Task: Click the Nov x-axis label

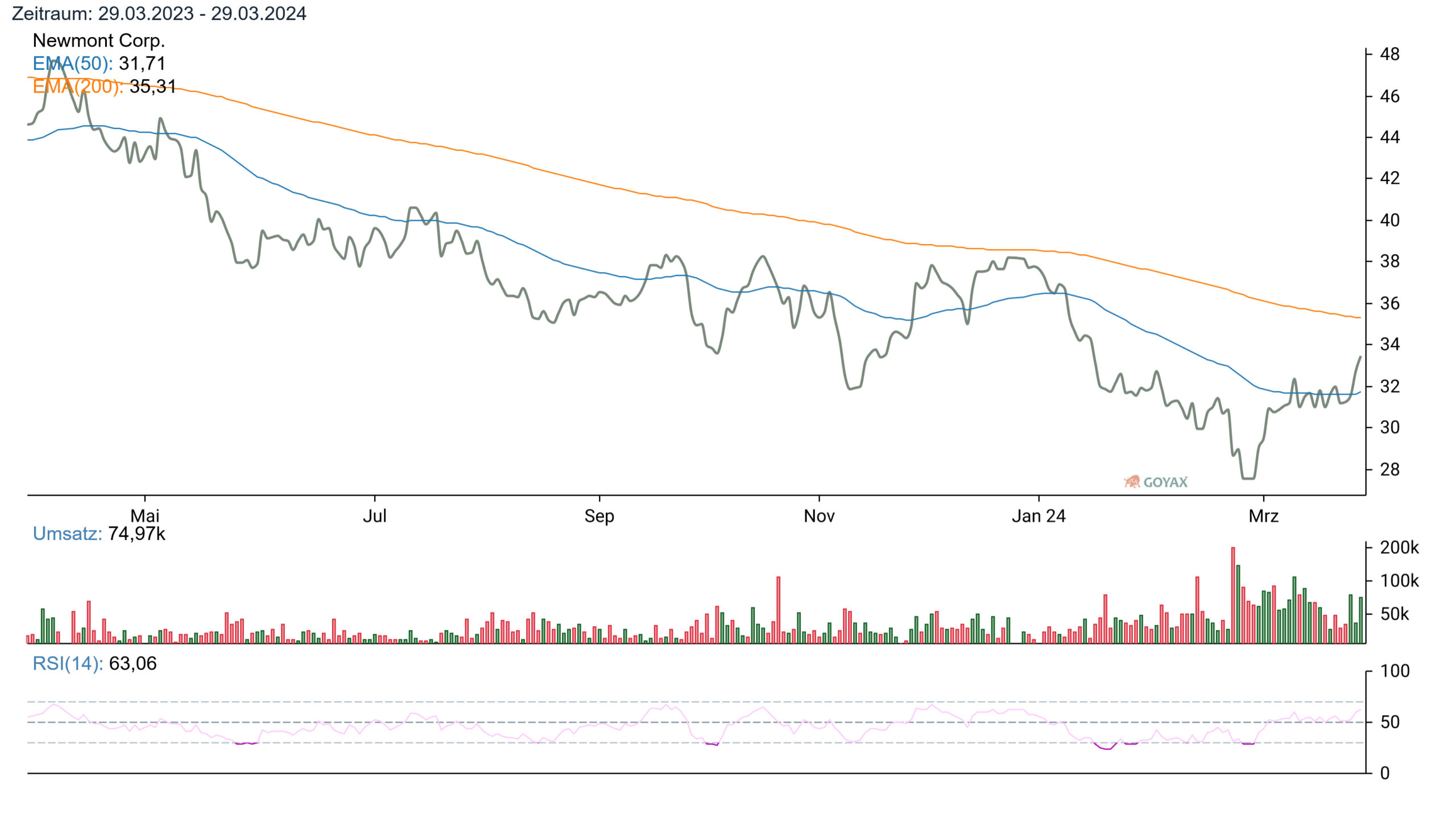Action: (819, 516)
